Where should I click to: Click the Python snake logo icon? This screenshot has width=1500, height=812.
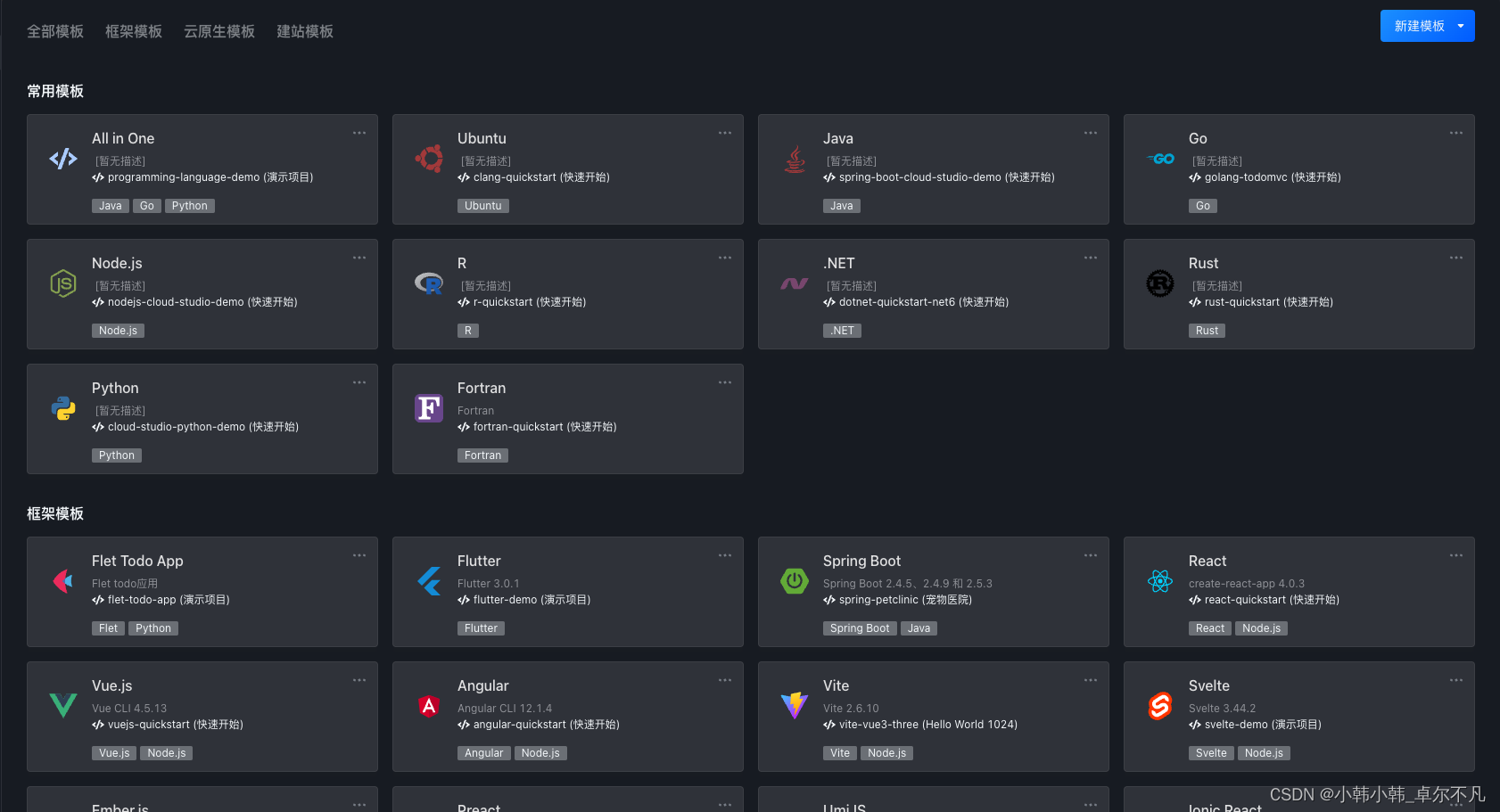63,408
